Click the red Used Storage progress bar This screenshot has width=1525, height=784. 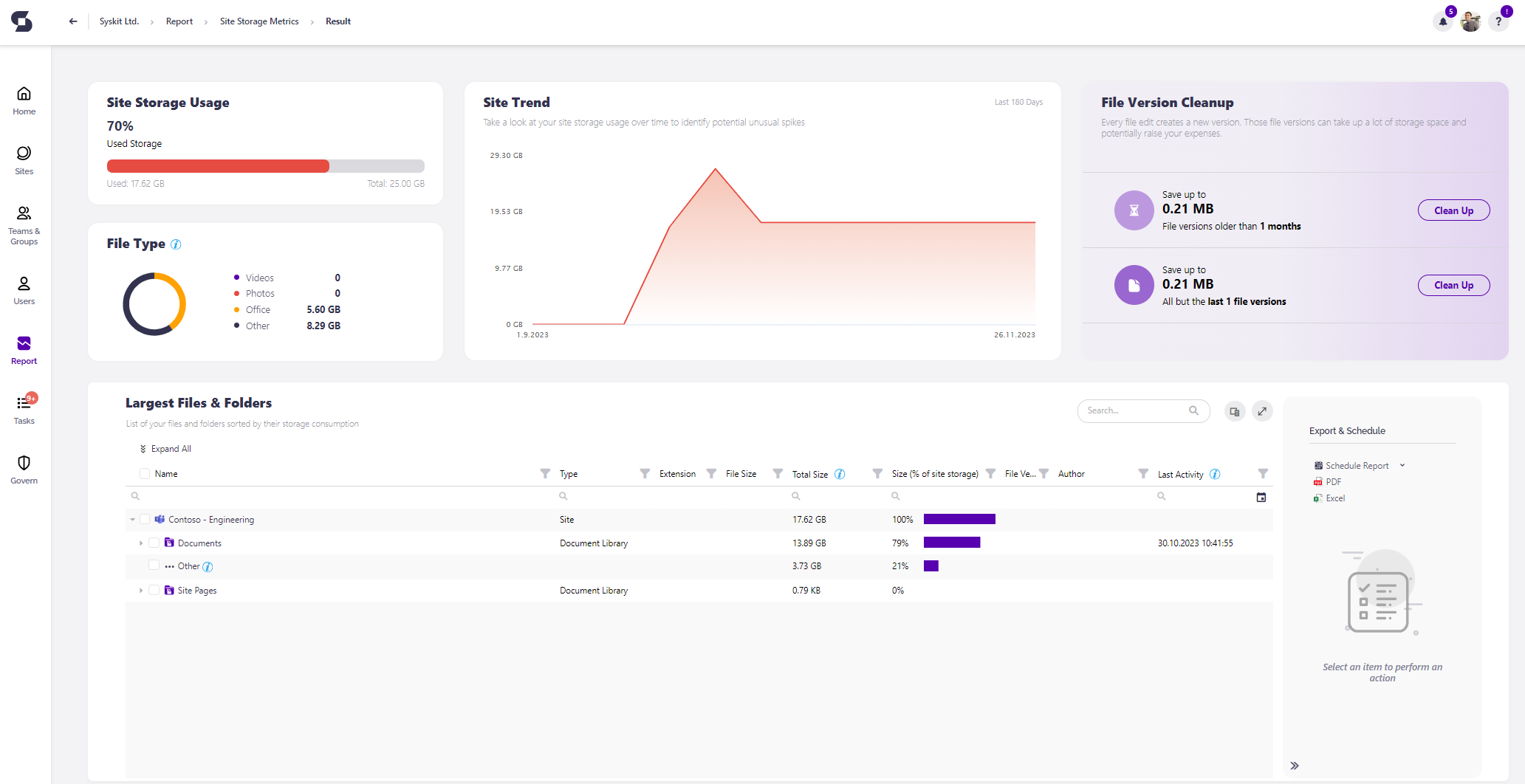(x=218, y=166)
